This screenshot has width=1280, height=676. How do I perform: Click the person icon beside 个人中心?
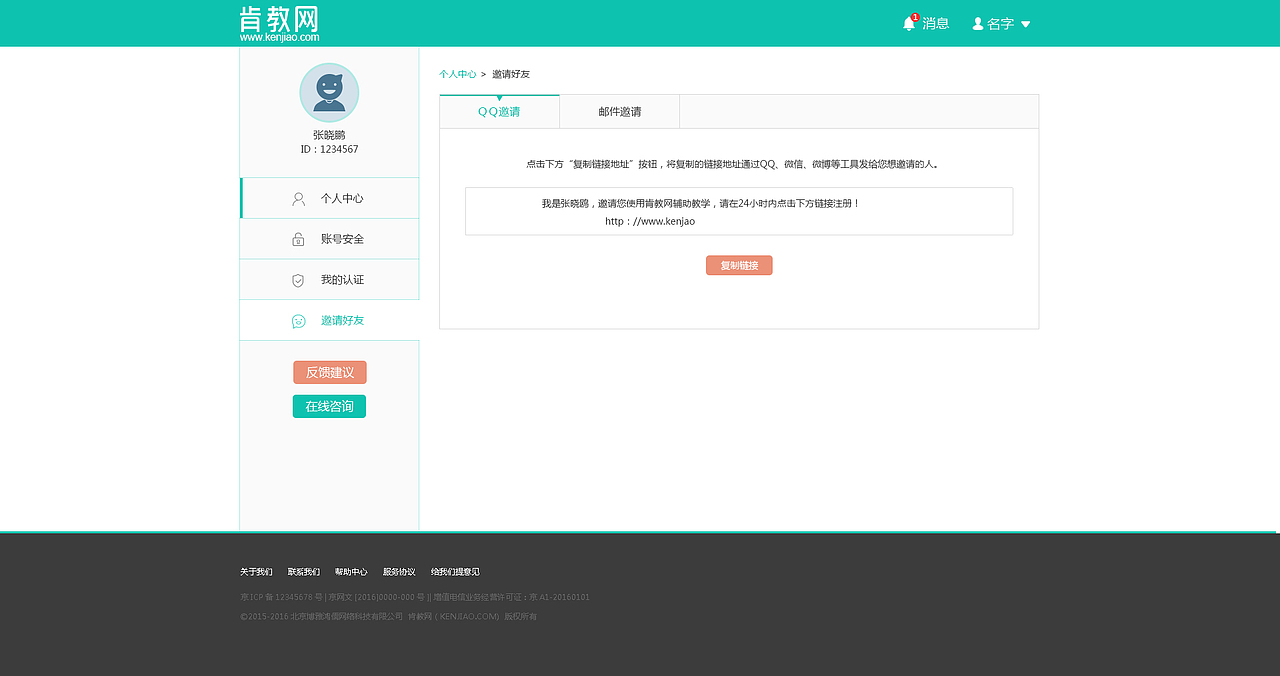coord(298,198)
